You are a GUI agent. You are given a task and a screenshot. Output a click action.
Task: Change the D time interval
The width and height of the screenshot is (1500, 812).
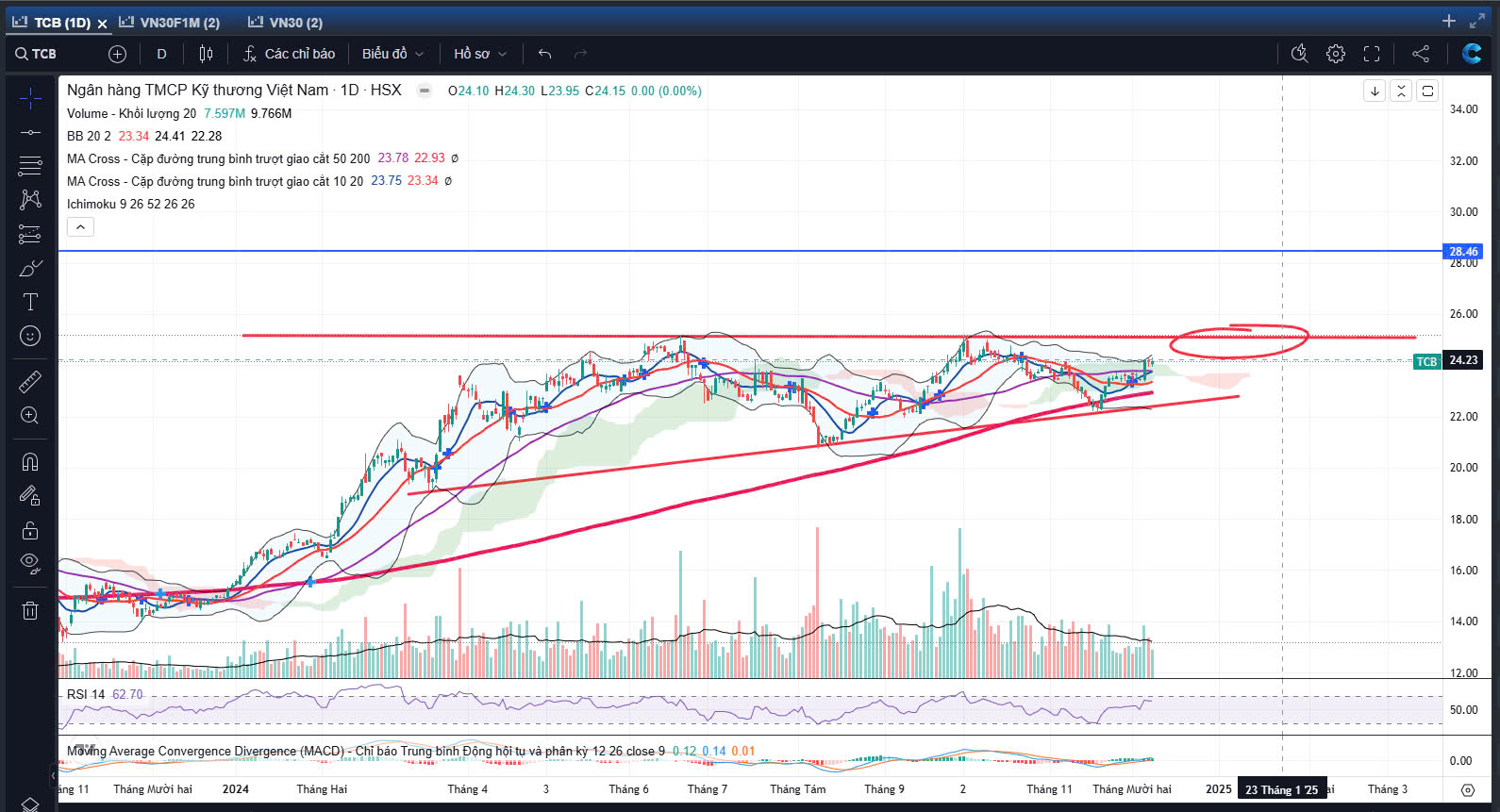161,54
